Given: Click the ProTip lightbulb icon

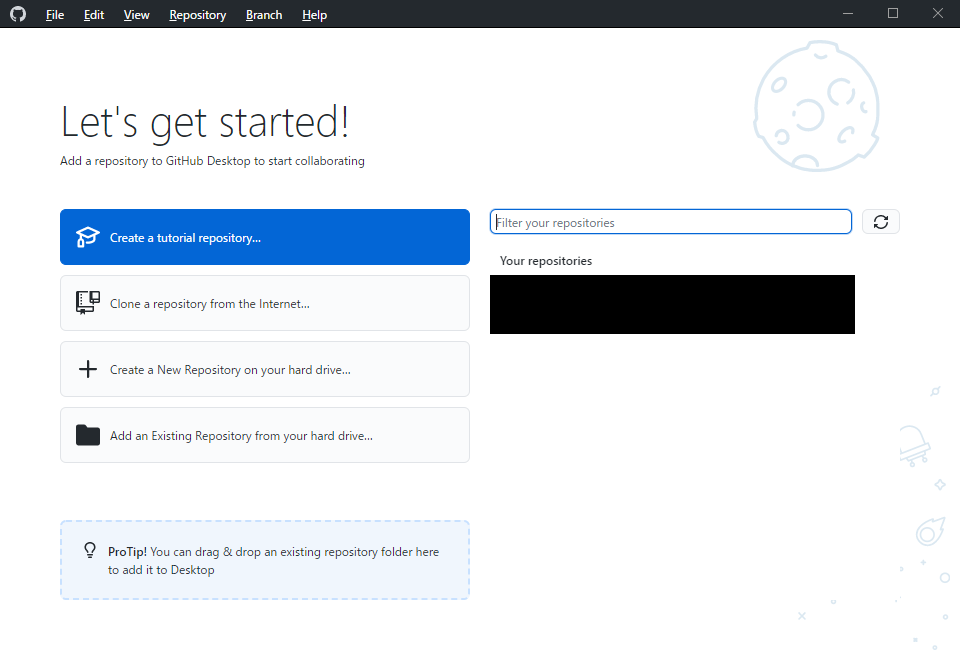Looking at the screenshot, I should tap(90, 550).
